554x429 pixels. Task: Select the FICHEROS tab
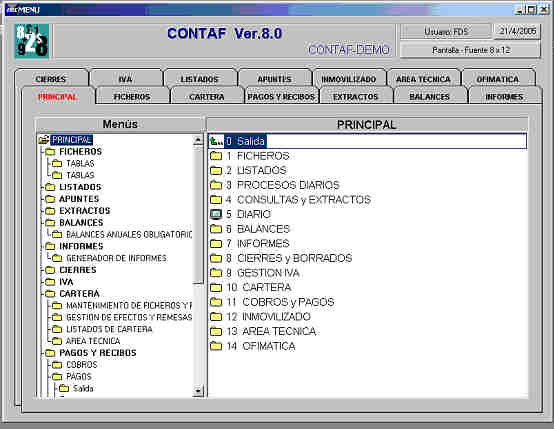[132, 96]
